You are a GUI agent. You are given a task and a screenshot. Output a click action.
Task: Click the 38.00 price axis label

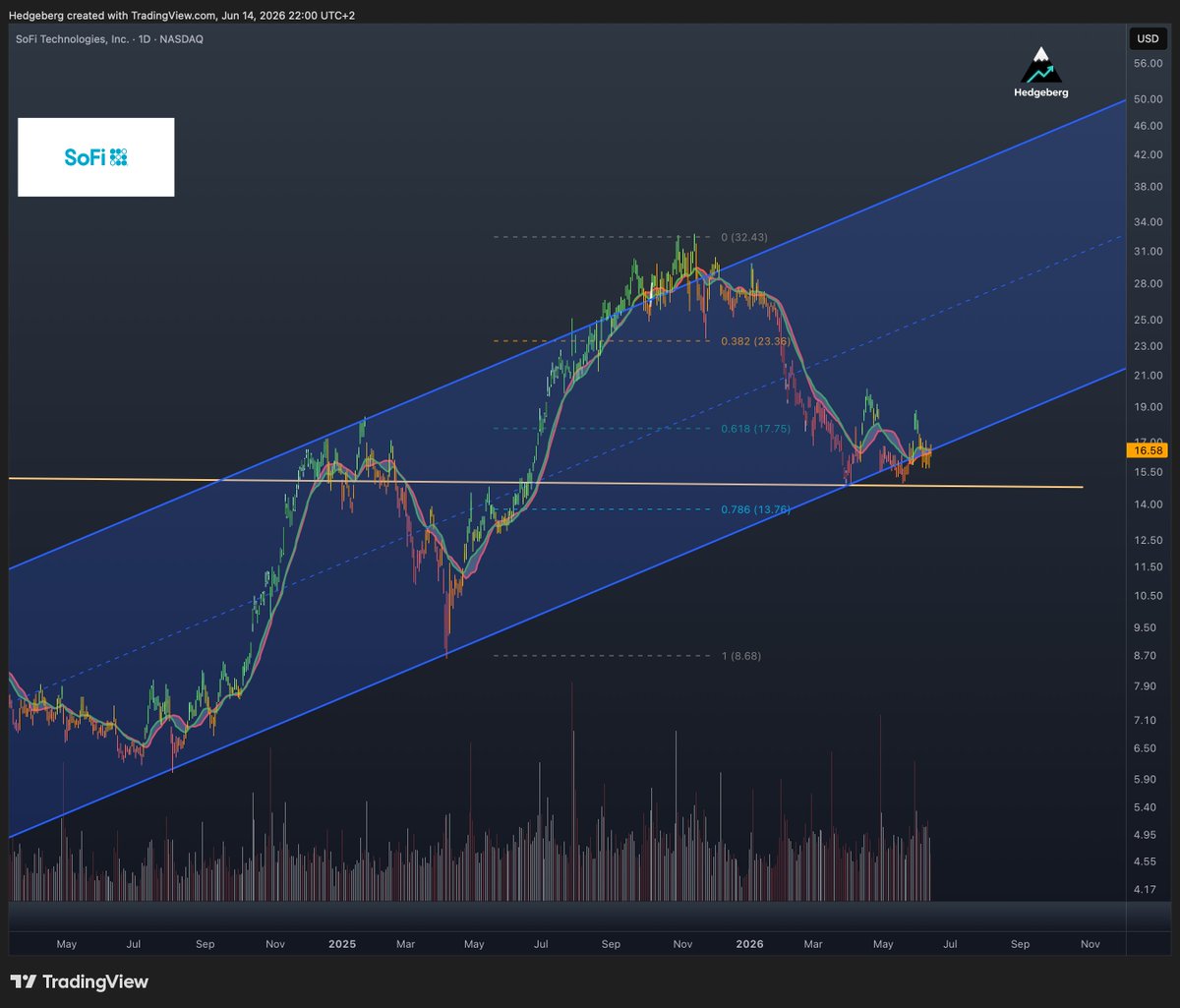pos(1148,186)
